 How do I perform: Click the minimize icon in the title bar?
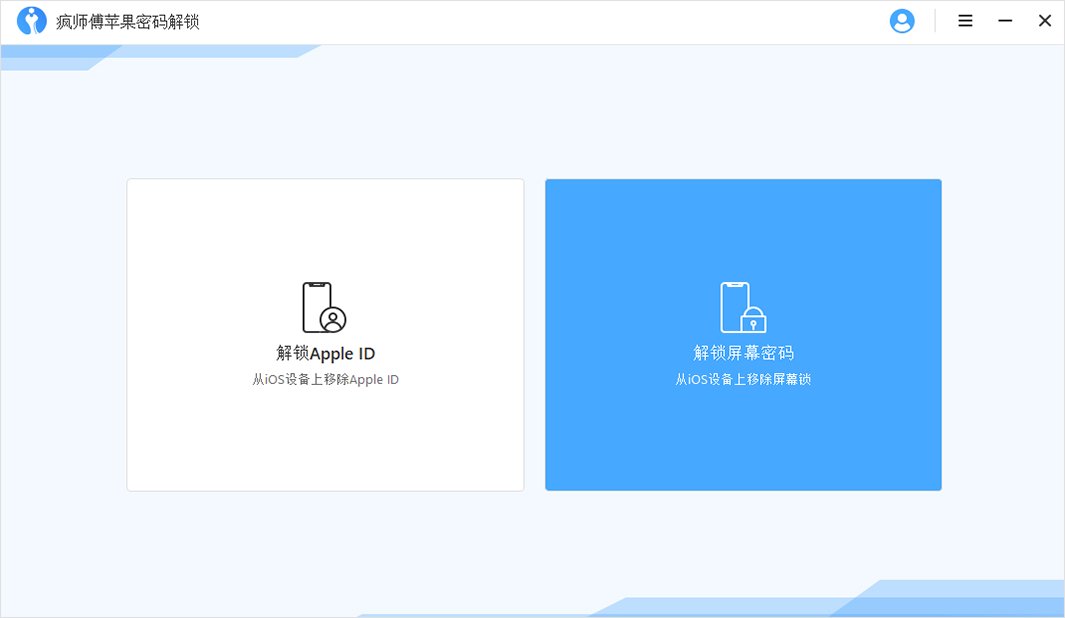pos(1005,20)
